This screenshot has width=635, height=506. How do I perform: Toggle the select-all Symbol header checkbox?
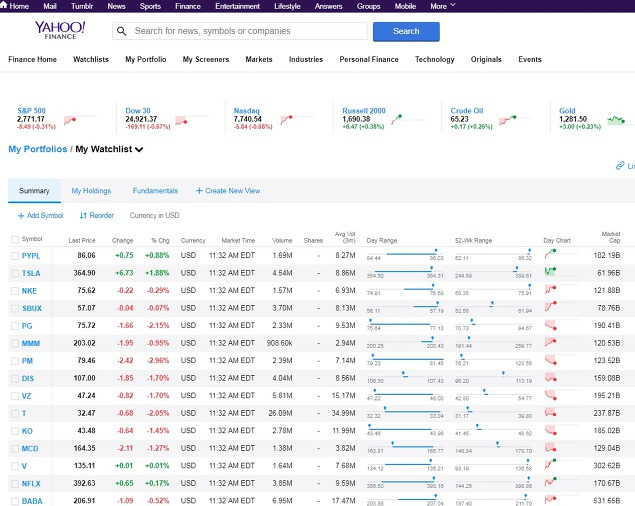pyautogui.click(x=15, y=239)
